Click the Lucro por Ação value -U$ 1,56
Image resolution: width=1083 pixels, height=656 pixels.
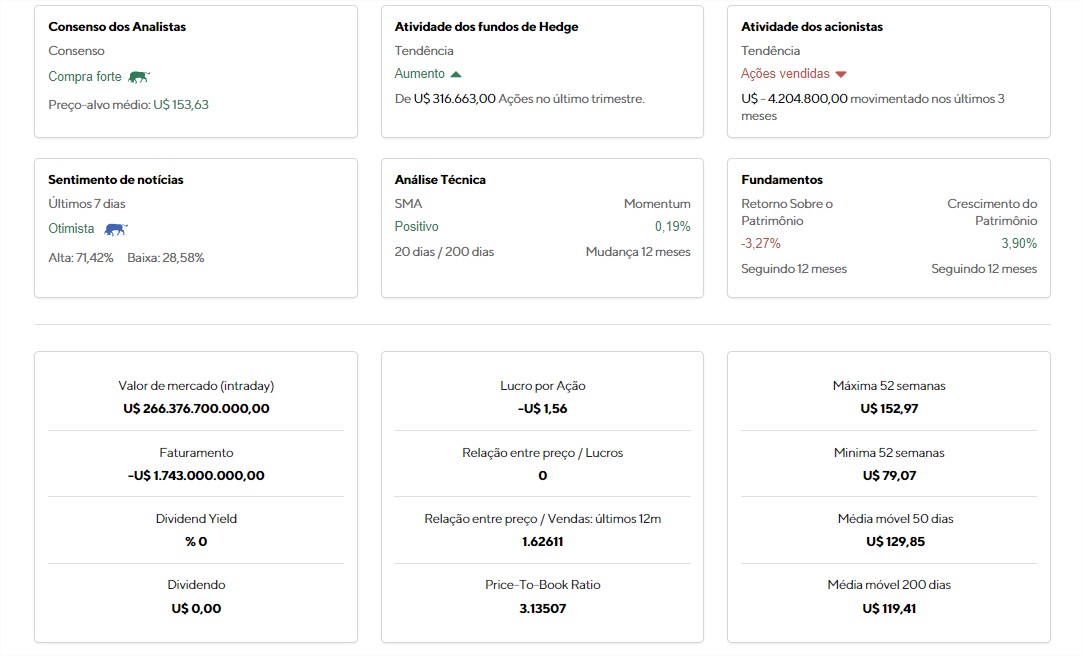coord(542,408)
